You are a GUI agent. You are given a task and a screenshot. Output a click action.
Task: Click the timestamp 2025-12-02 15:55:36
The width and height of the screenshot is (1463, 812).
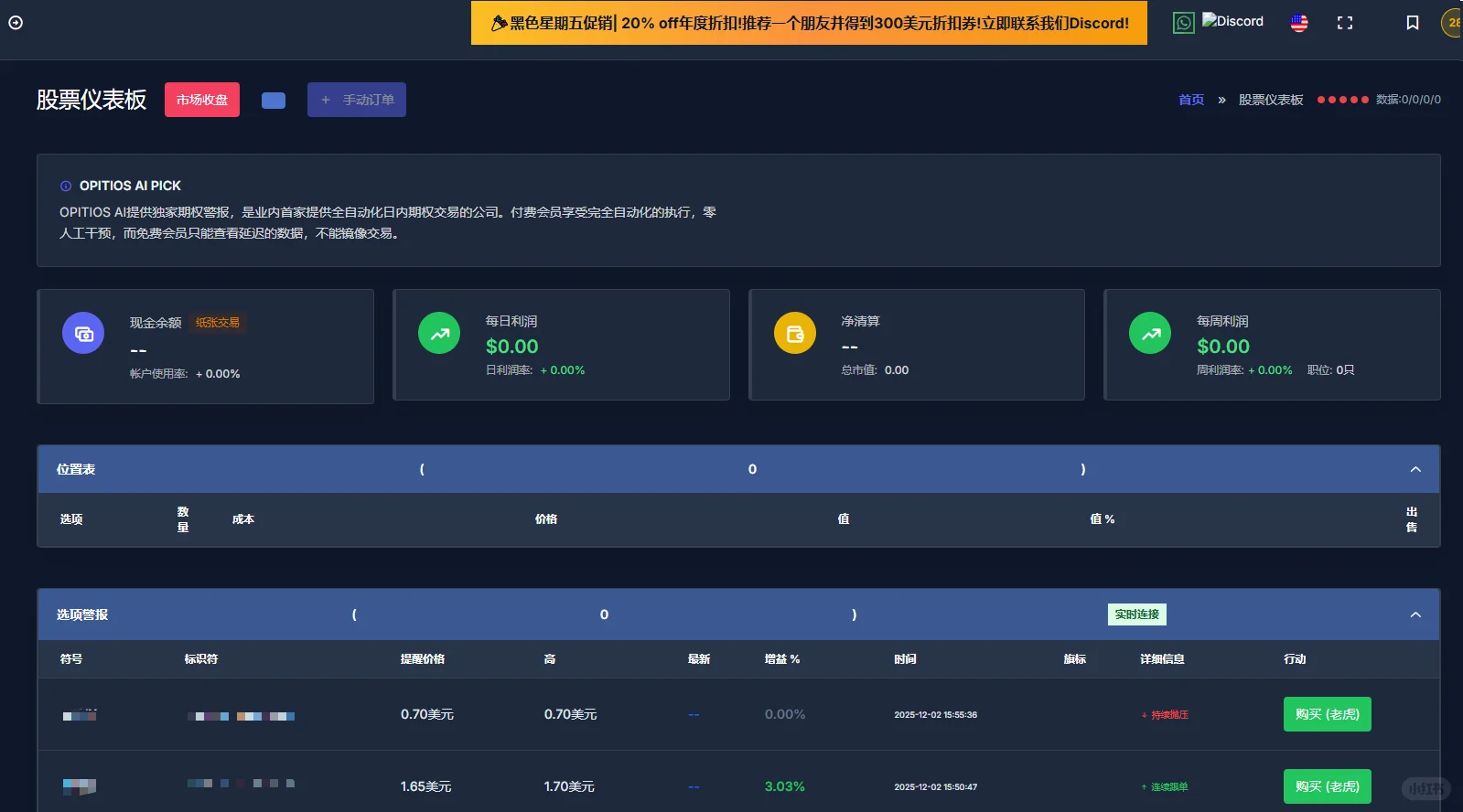[x=936, y=715]
